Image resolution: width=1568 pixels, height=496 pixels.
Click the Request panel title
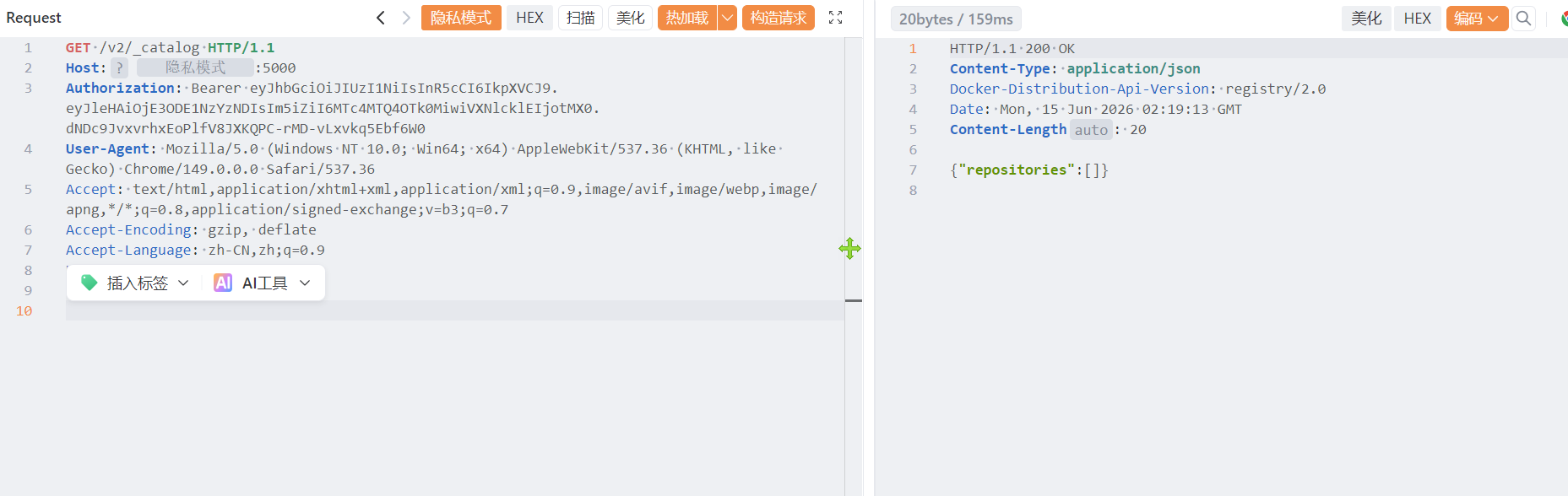click(x=34, y=18)
